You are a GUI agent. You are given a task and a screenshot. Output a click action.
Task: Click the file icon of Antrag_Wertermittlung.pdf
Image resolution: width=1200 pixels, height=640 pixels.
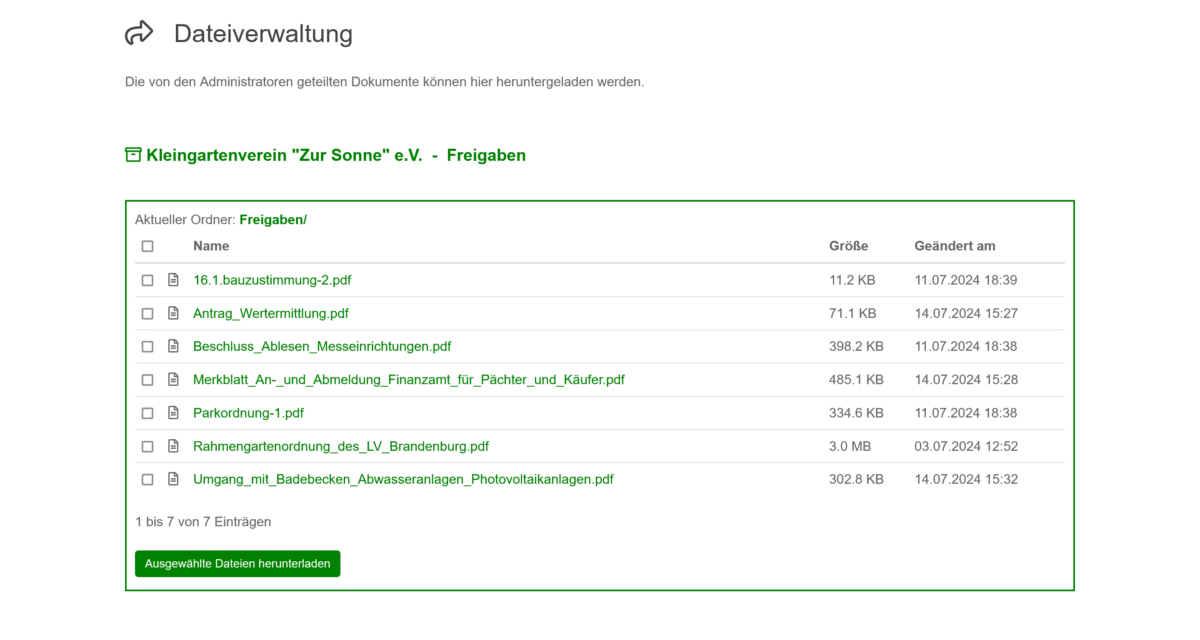(x=173, y=313)
